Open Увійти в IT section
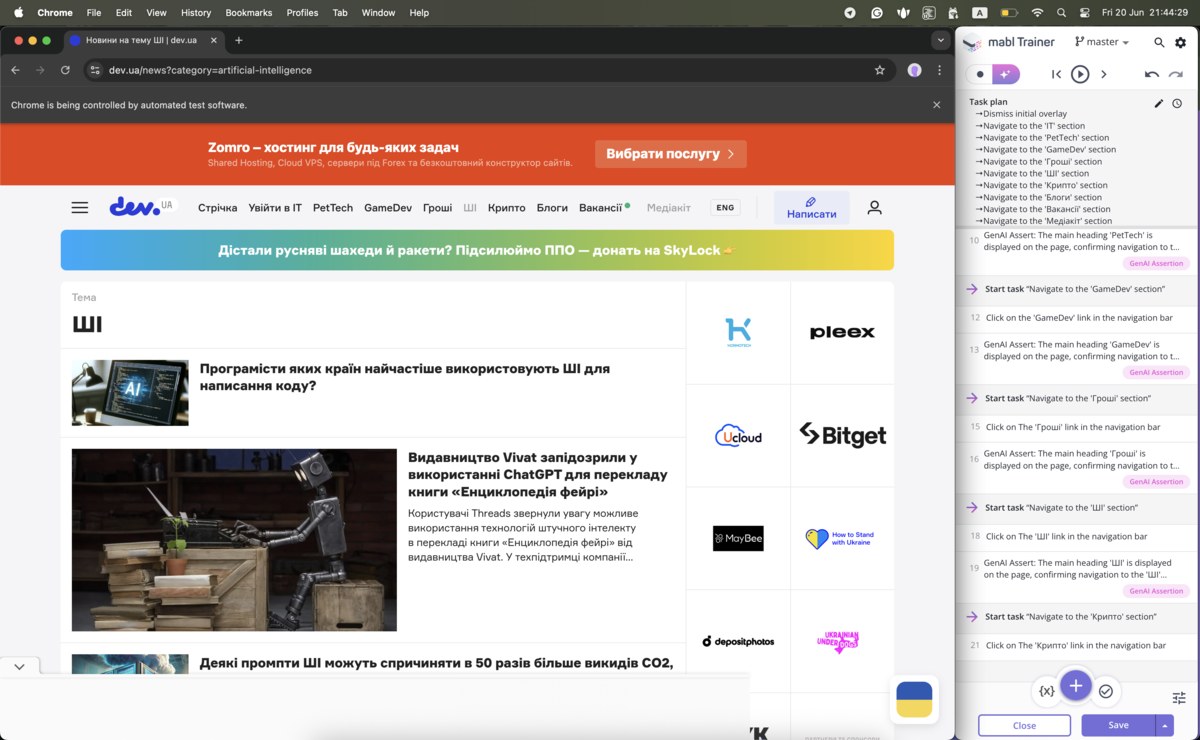Image resolution: width=1200 pixels, height=740 pixels. click(275, 208)
